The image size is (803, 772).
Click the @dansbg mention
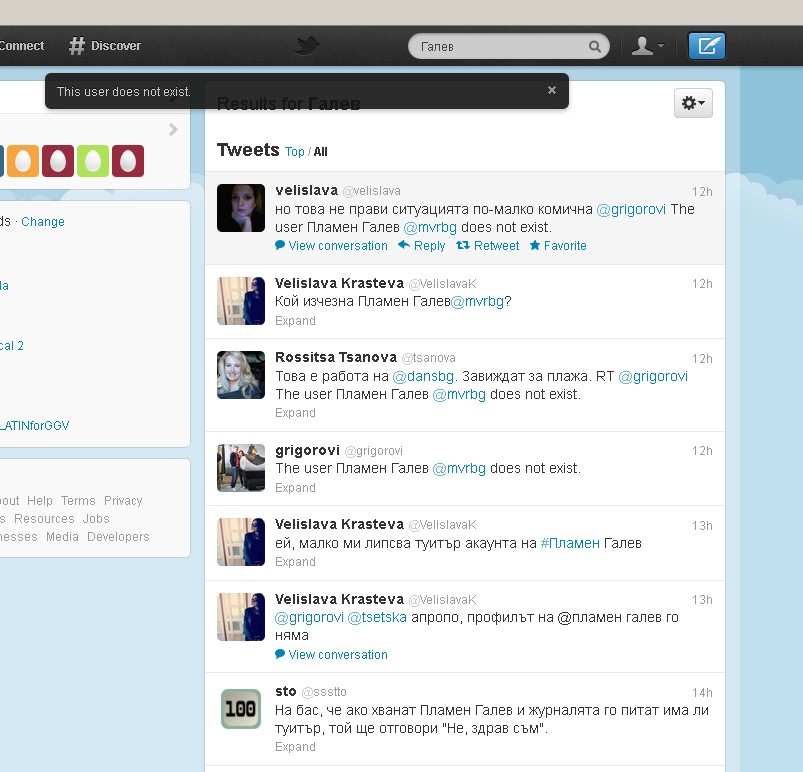423,377
